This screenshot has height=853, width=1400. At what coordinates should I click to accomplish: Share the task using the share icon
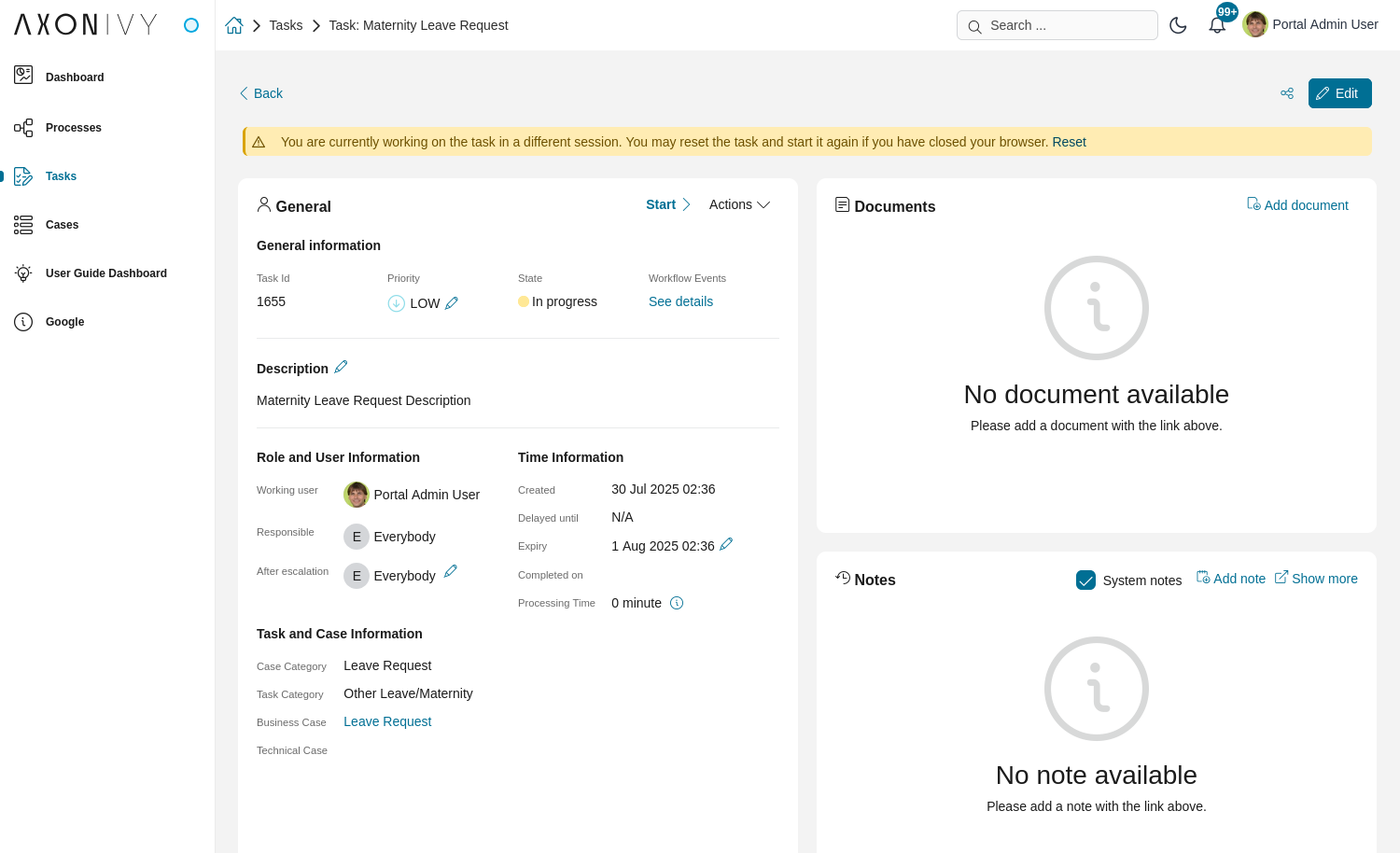(1287, 93)
